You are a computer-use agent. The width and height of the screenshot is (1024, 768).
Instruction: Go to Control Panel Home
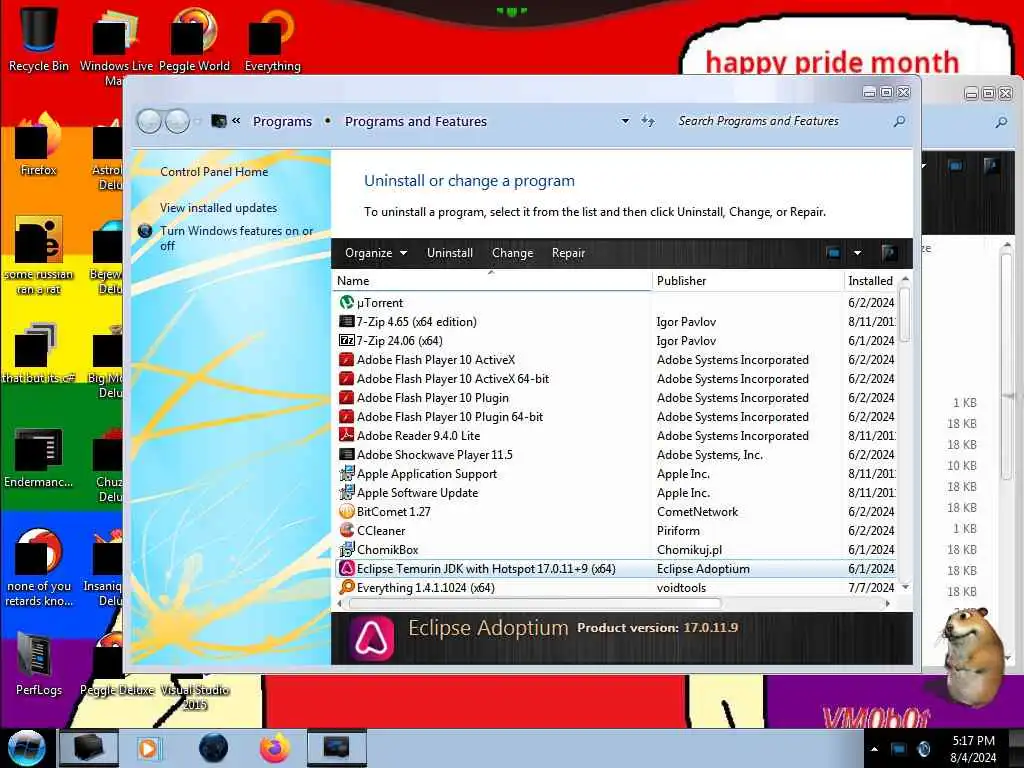[214, 172]
